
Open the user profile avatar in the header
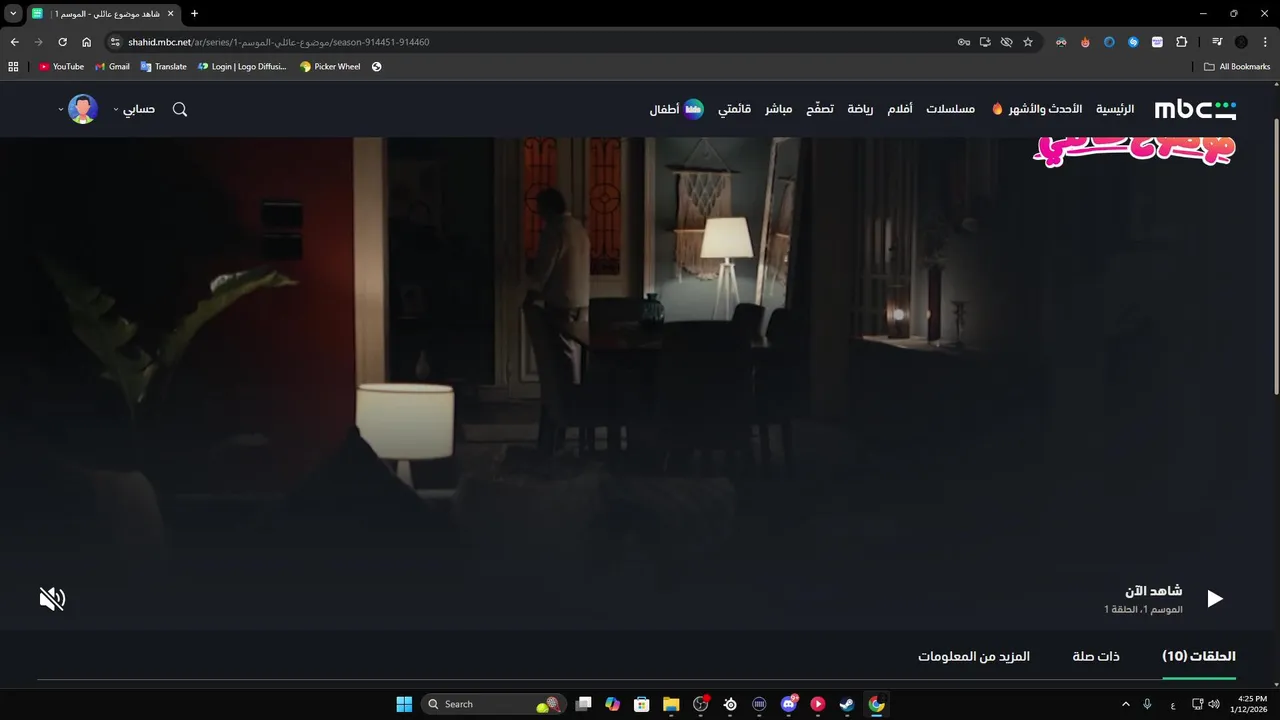coord(83,109)
